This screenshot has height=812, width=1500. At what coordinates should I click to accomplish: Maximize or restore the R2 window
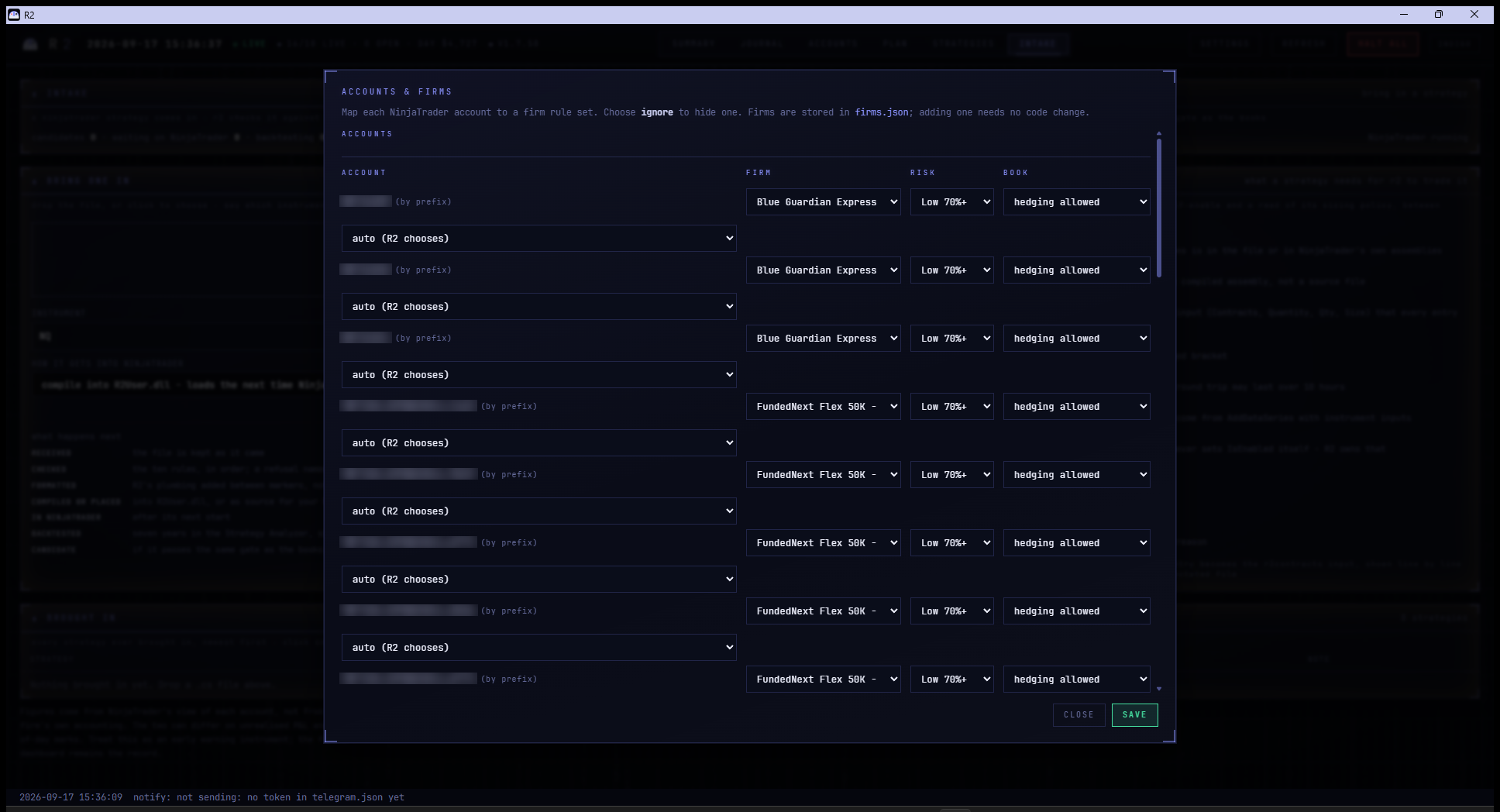[x=1439, y=14]
